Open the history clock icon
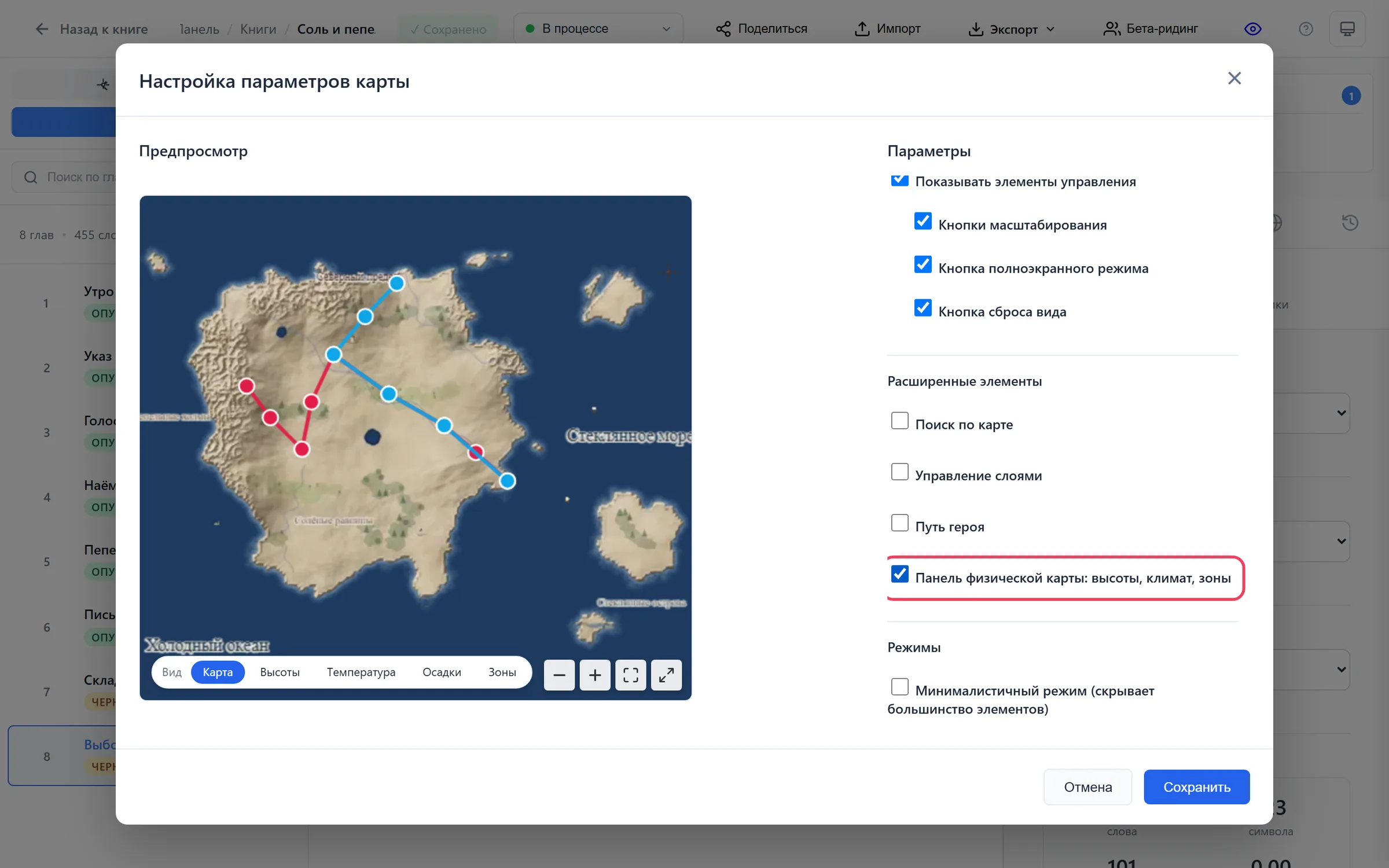Screen dimensions: 1389x868 pyautogui.click(x=1350, y=223)
